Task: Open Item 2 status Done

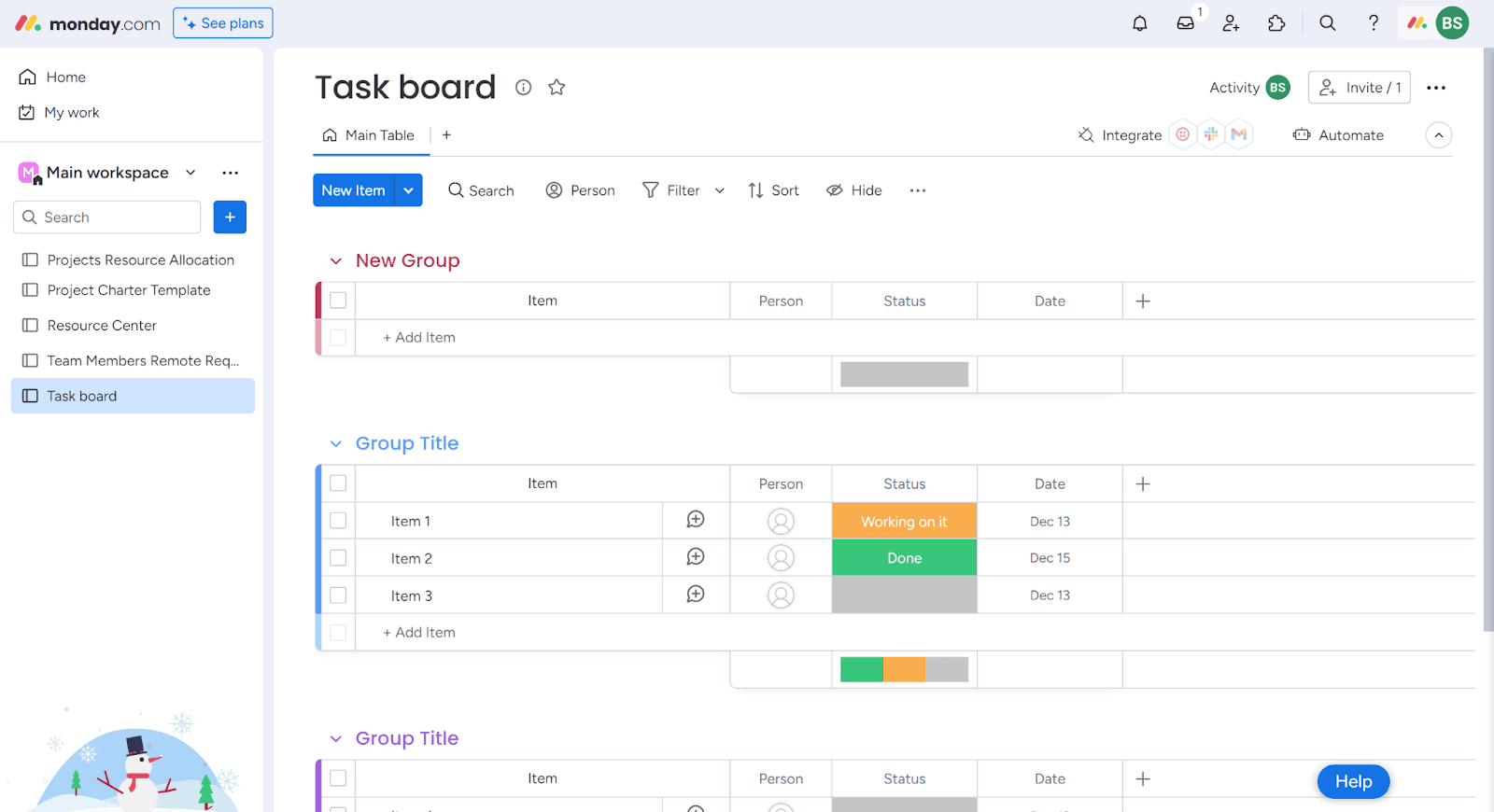Action: 904,558
